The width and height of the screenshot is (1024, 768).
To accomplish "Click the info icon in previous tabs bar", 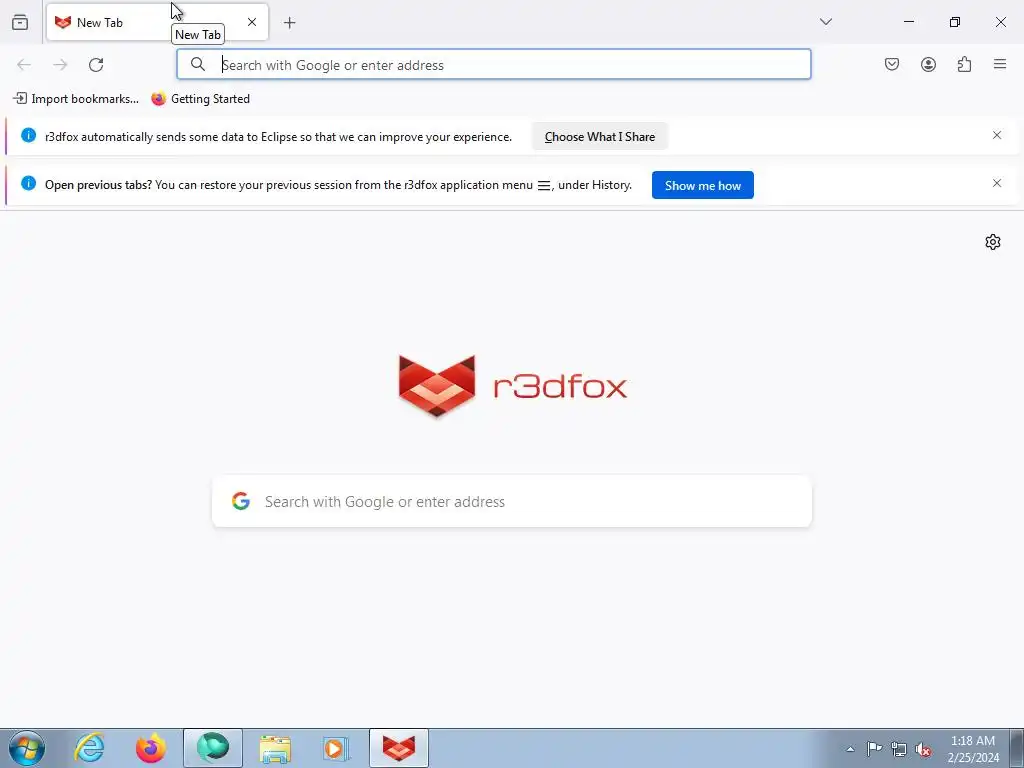I will (x=28, y=183).
